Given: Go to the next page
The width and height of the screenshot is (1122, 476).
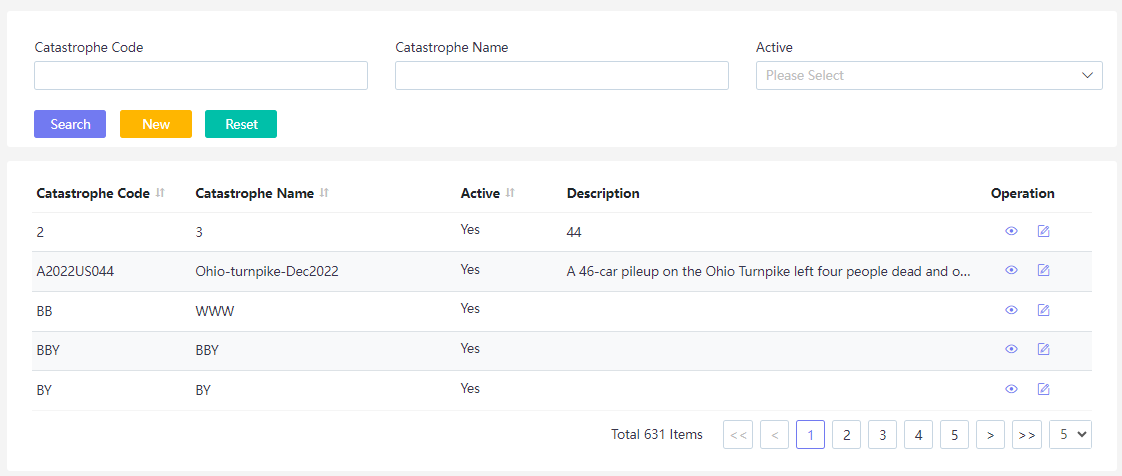Looking at the screenshot, I should click(x=990, y=434).
